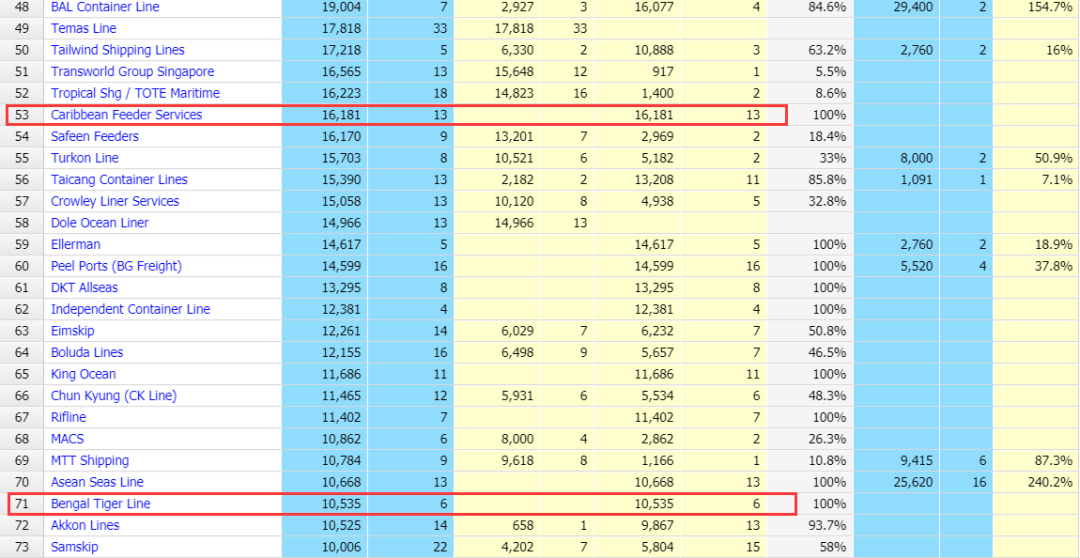Click Crowley Liner Services link
The image size is (1080, 558).
click(115, 201)
